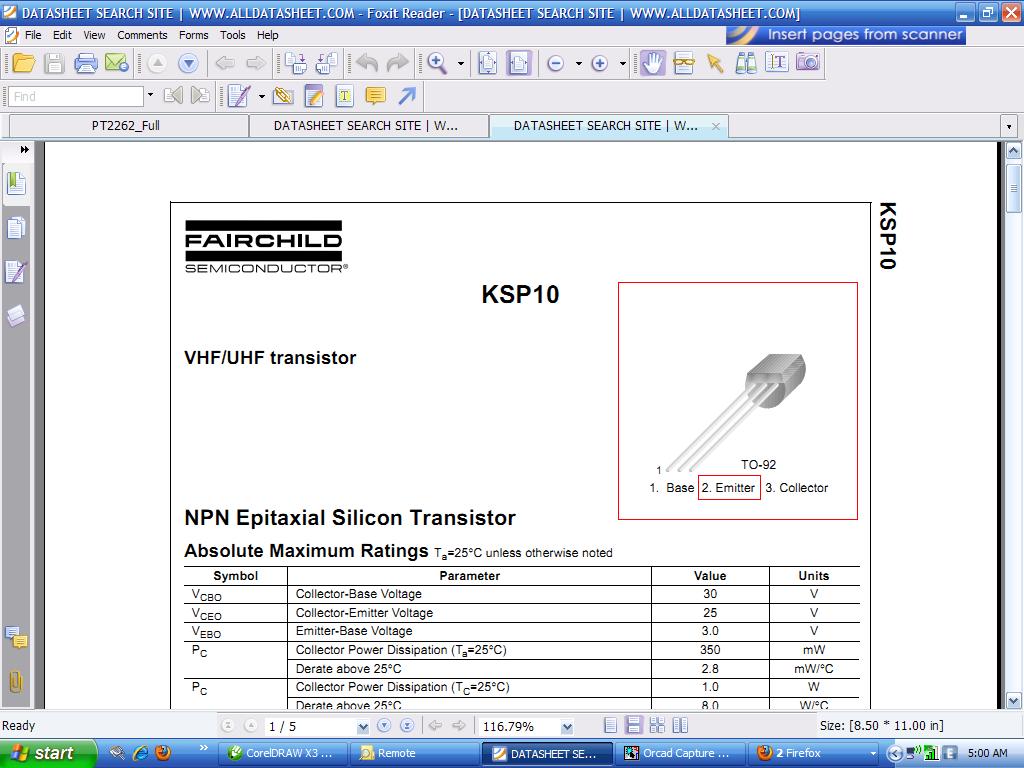Image resolution: width=1024 pixels, height=768 pixels.
Task: Click the Insert pages from scanner banner
Action: 846,35
